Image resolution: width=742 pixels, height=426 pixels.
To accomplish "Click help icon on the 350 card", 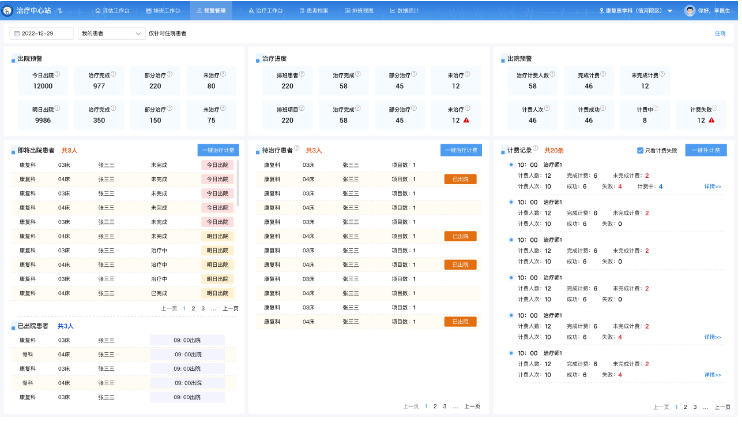I will click(113, 108).
